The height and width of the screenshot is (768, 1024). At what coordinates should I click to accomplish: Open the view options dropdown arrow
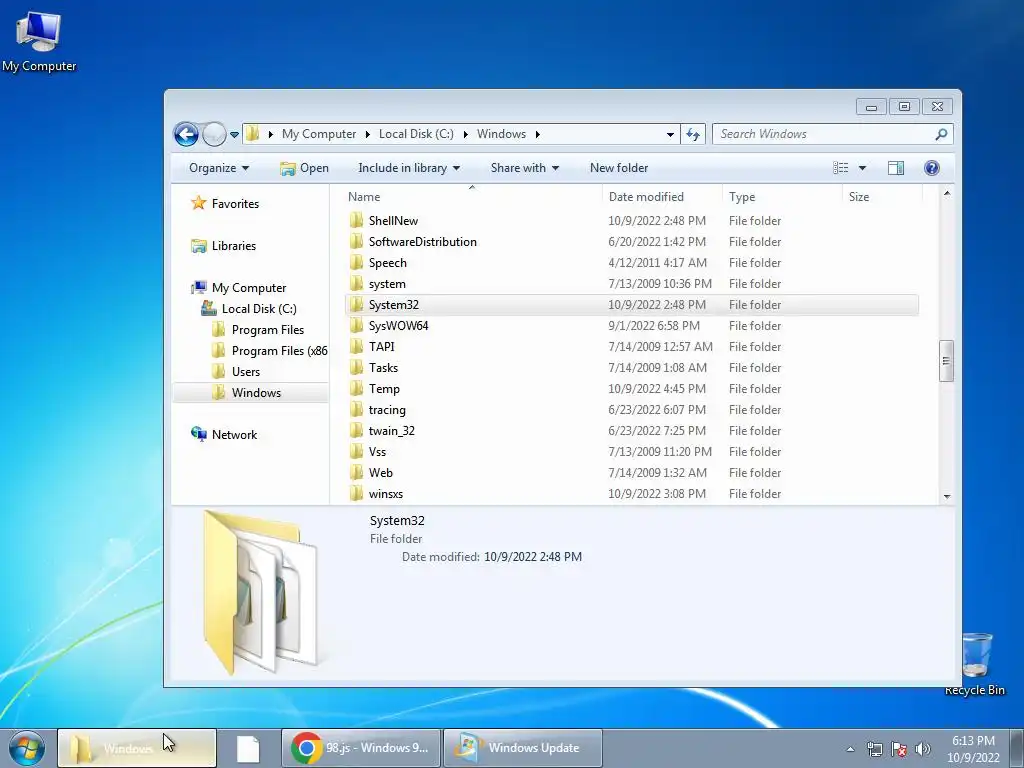pyautogui.click(x=862, y=168)
